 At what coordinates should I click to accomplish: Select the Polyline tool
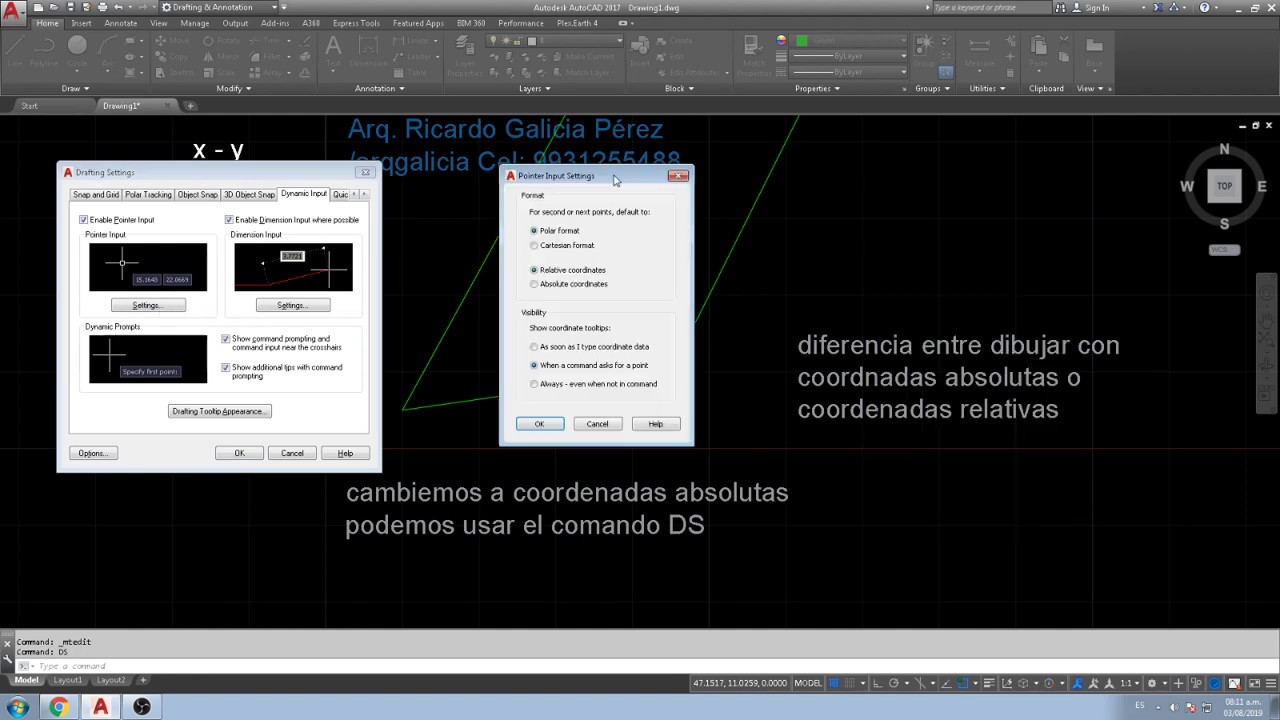[x=44, y=50]
